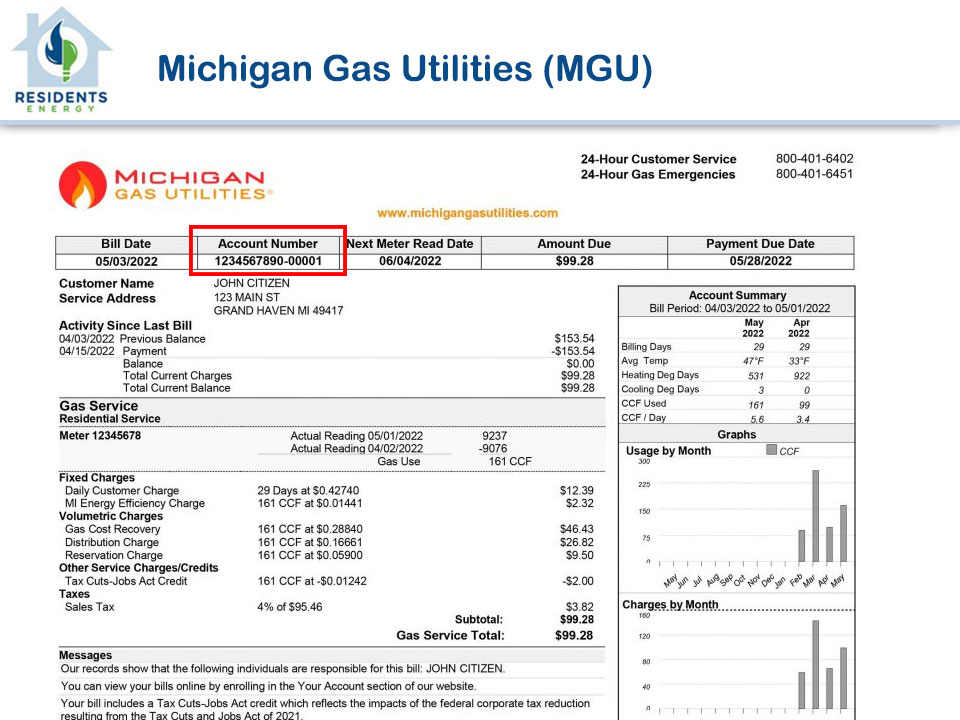The image size is (960, 720).
Task: Click the Charges by Month chart heading
Action: pos(670,605)
